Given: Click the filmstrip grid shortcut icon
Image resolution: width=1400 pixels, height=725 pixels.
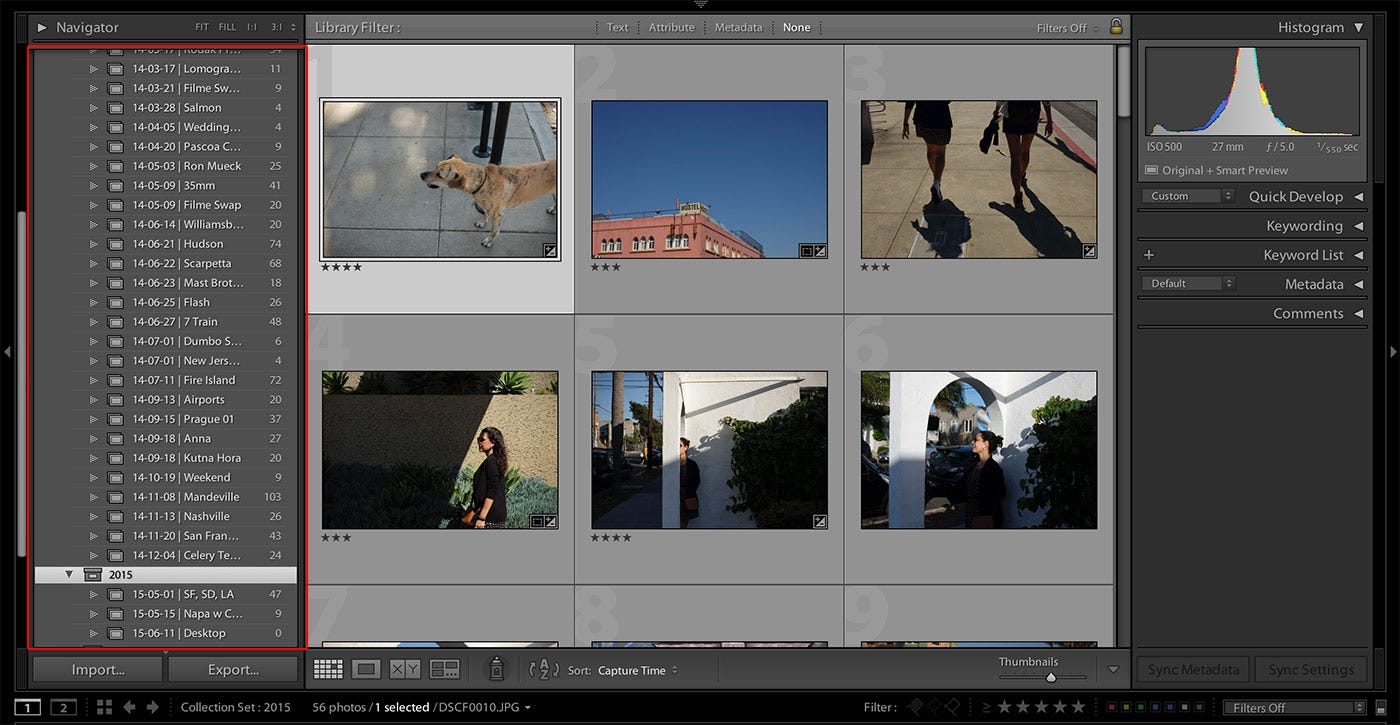Looking at the screenshot, I should pos(104,707).
